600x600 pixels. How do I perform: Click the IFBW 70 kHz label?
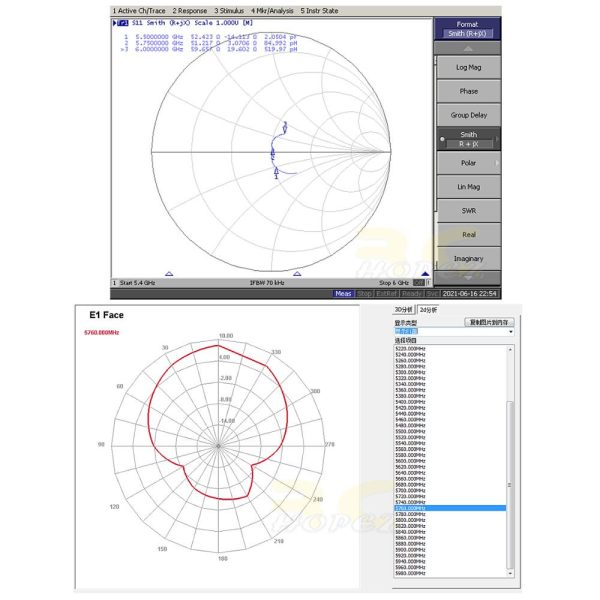pyautogui.click(x=267, y=283)
